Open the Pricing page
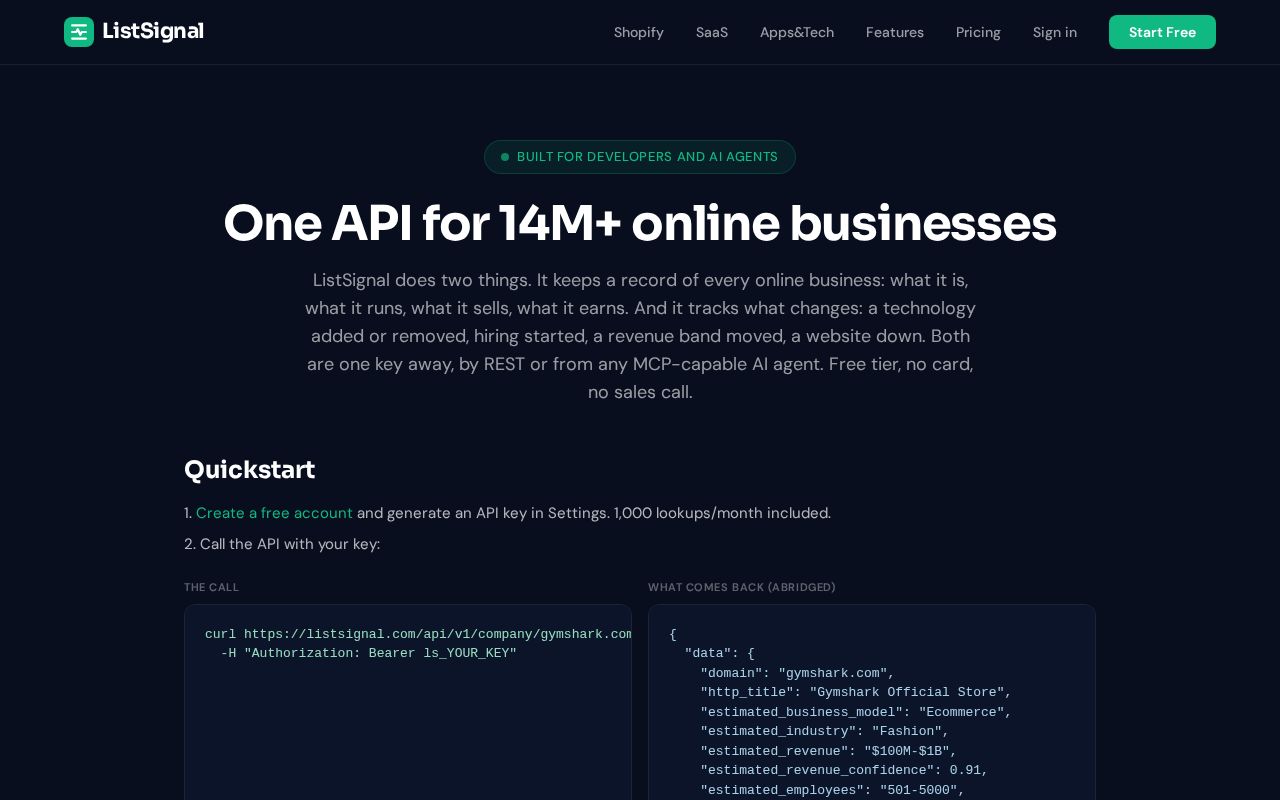This screenshot has height=800, width=1280. 978,32
